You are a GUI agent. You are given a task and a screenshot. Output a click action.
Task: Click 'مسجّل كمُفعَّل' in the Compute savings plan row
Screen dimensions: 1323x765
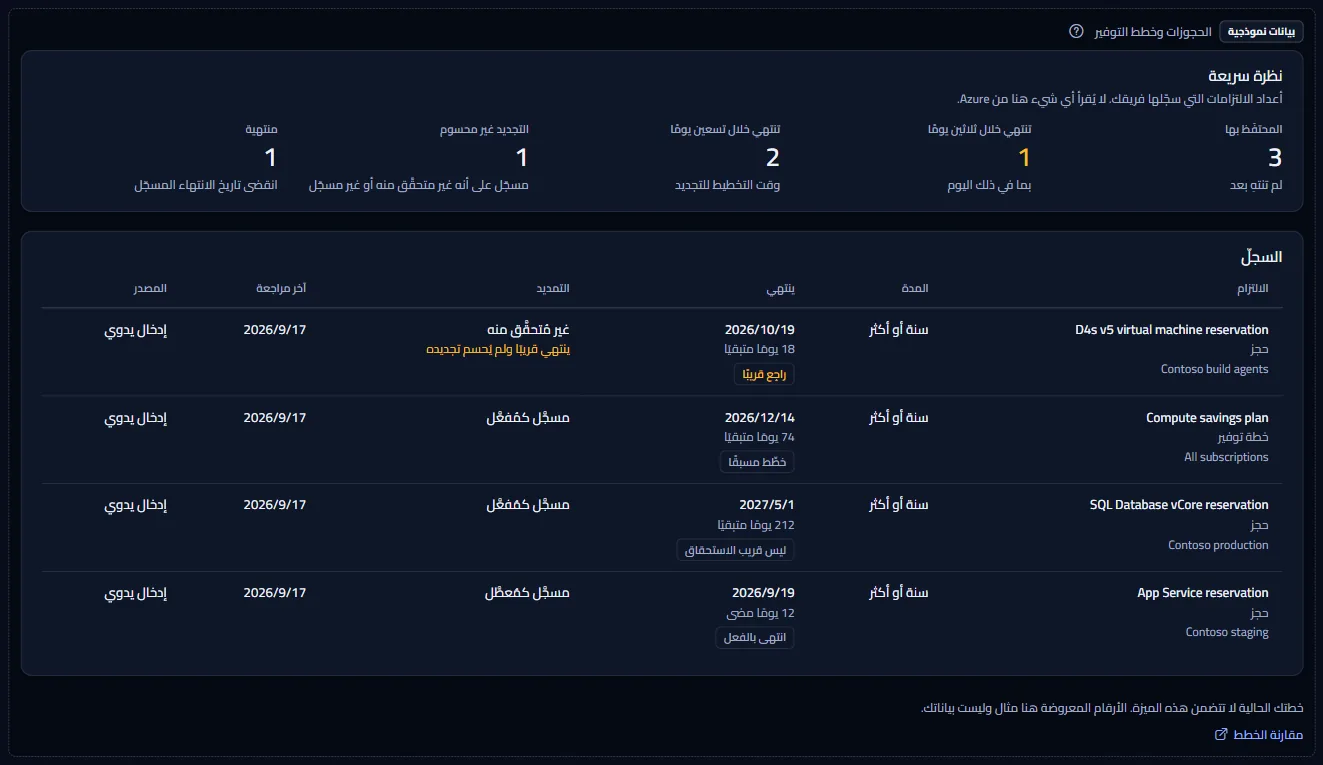[528, 418]
